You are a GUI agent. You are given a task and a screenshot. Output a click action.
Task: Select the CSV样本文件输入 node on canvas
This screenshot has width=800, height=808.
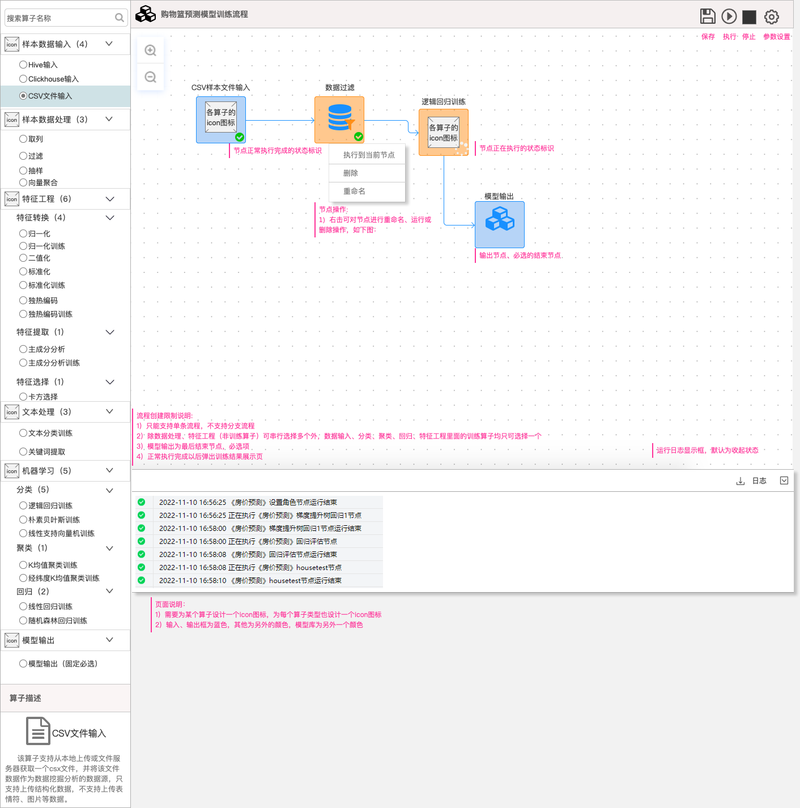click(x=221, y=119)
